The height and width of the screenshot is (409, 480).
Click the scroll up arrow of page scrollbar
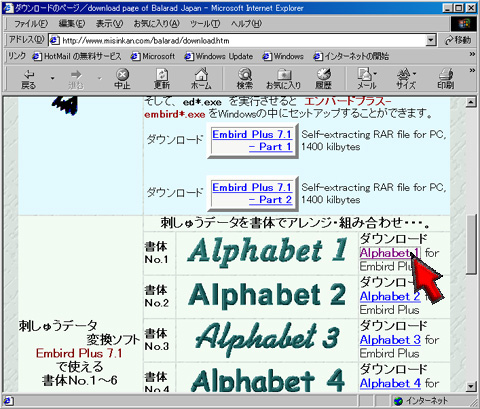tap(470, 102)
